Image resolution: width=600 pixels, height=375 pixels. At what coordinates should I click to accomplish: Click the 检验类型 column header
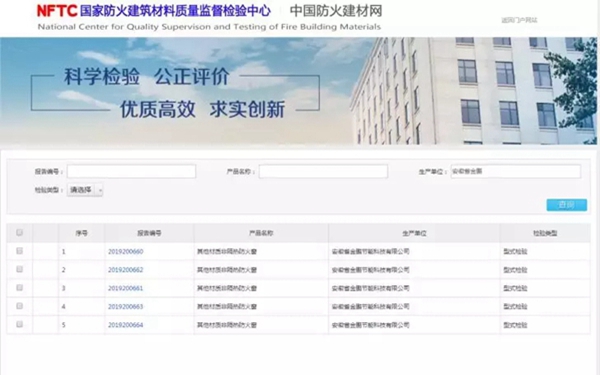click(x=545, y=233)
